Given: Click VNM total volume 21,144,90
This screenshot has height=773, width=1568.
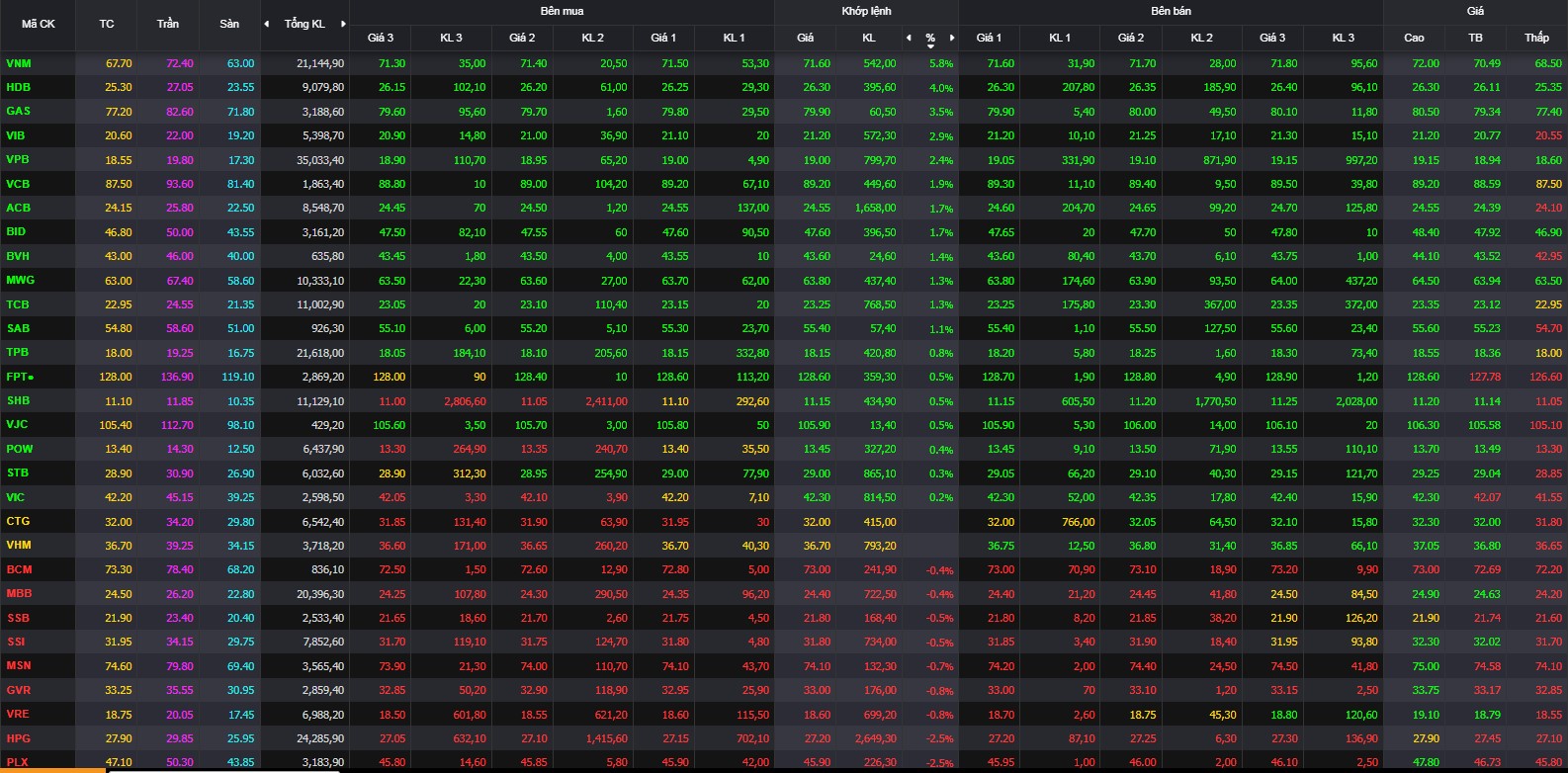Looking at the screenshot, I should [x=320, y=63].
